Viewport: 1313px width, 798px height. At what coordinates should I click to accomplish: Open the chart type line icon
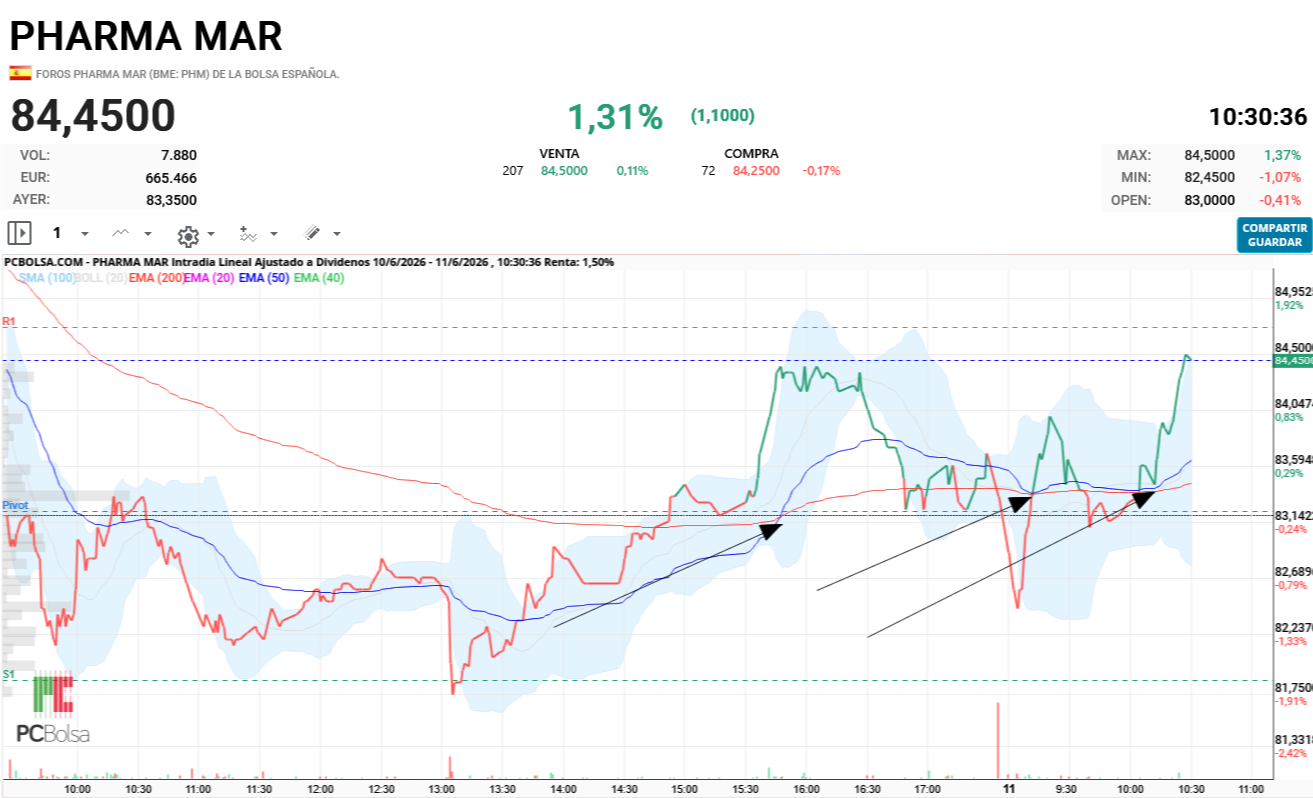coord(120,233)
